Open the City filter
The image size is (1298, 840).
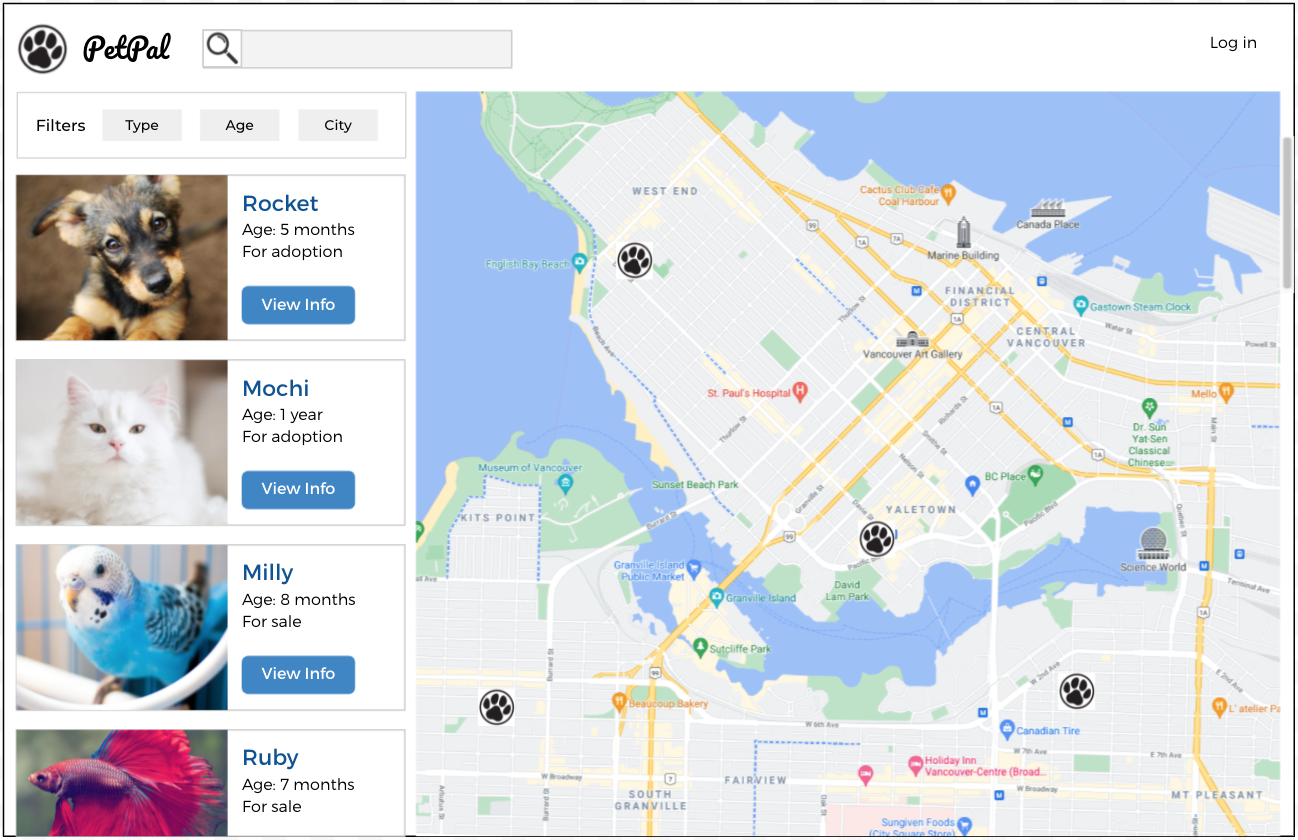click(x=338, y=125)
